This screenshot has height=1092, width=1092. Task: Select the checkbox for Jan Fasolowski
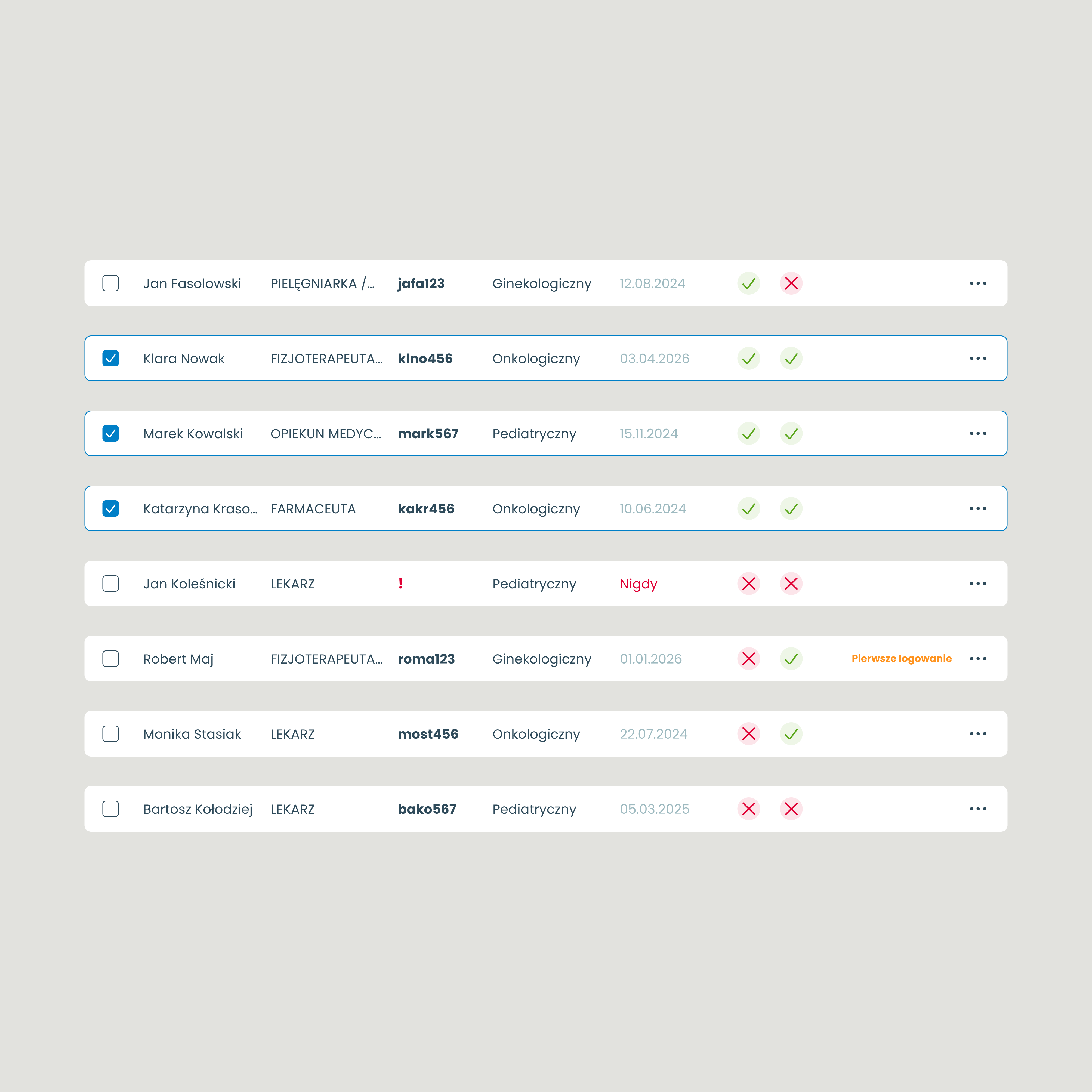pos(111,283)
